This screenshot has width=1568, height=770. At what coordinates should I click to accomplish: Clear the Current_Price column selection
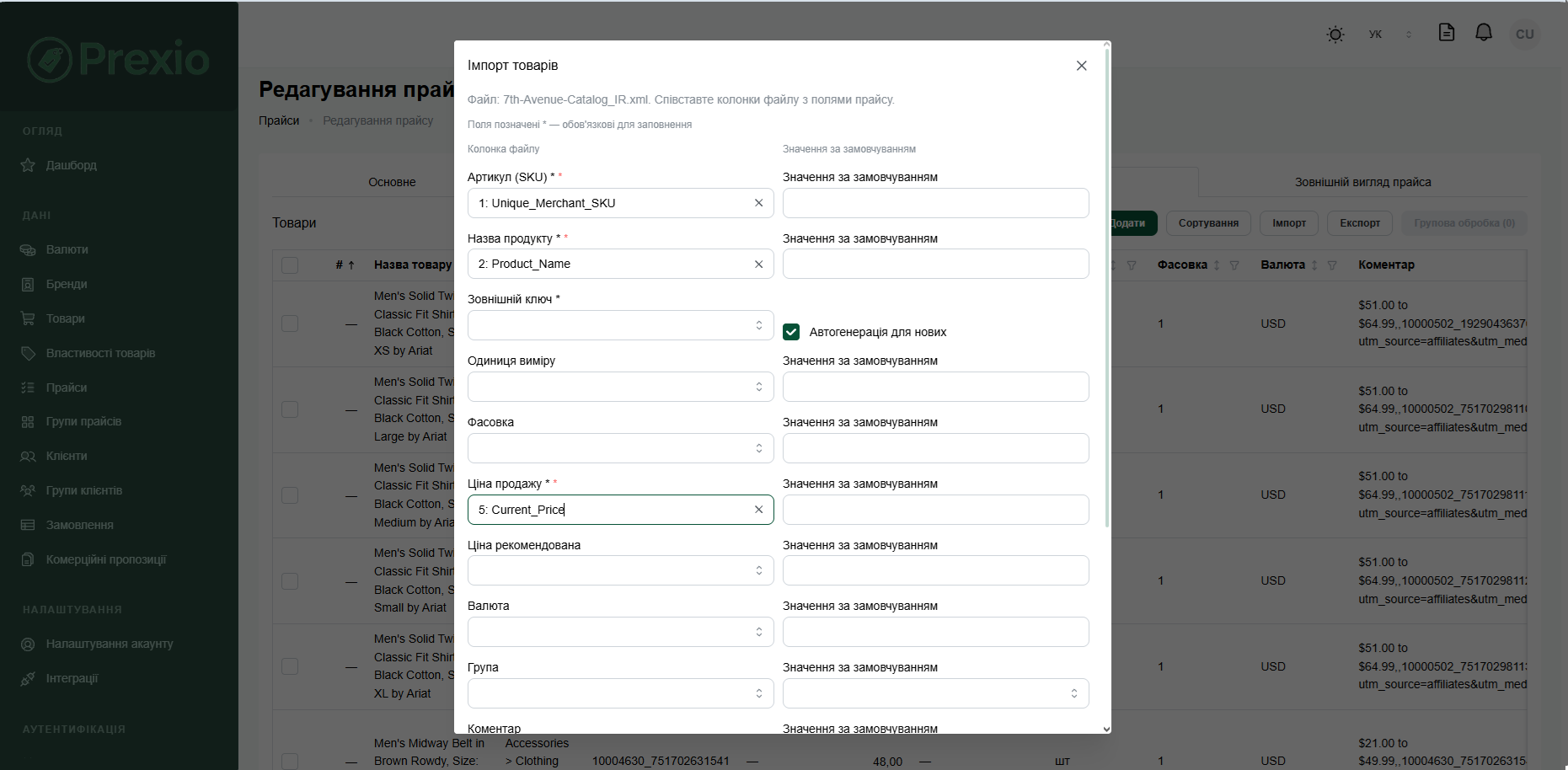(758, 510)
